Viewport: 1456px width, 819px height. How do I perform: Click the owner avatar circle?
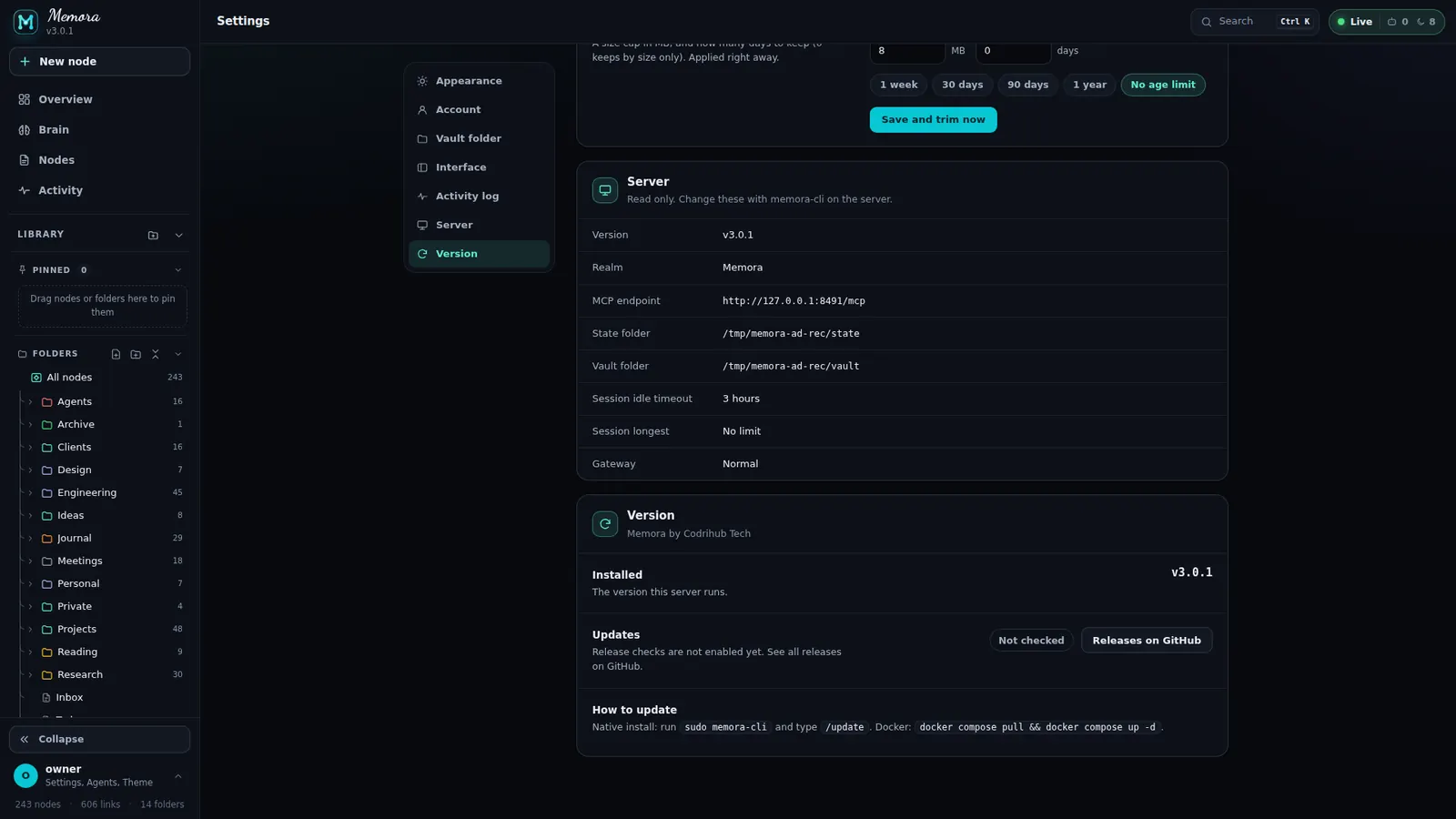(x=25, y=775)
